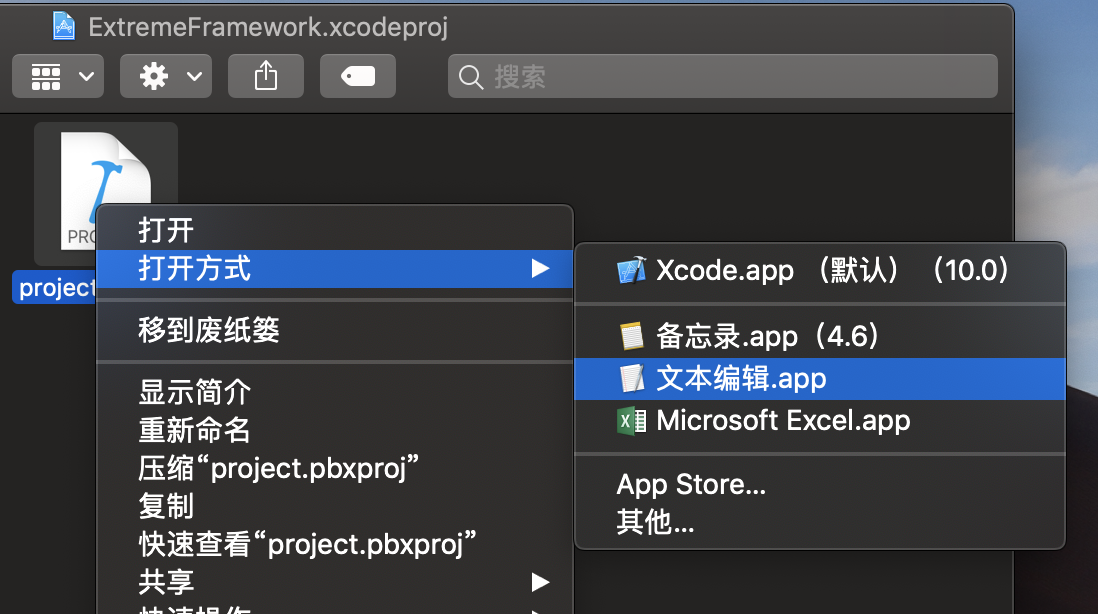Choose 打开 in the context menu
This screenshot has height=614, width=1098.
tap(335, 230)
